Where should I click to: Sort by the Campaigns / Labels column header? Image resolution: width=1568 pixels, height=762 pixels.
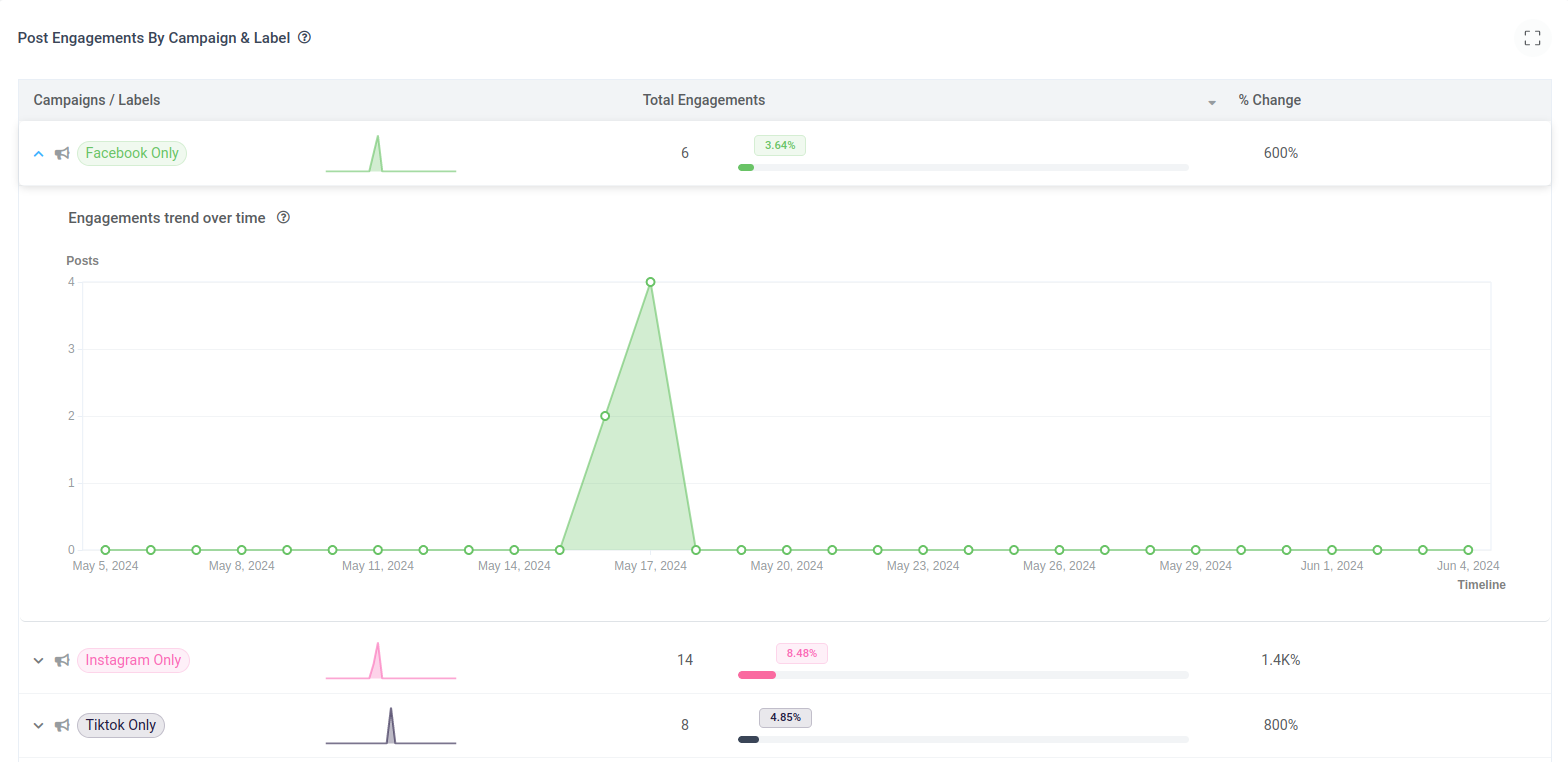[97, 100]
